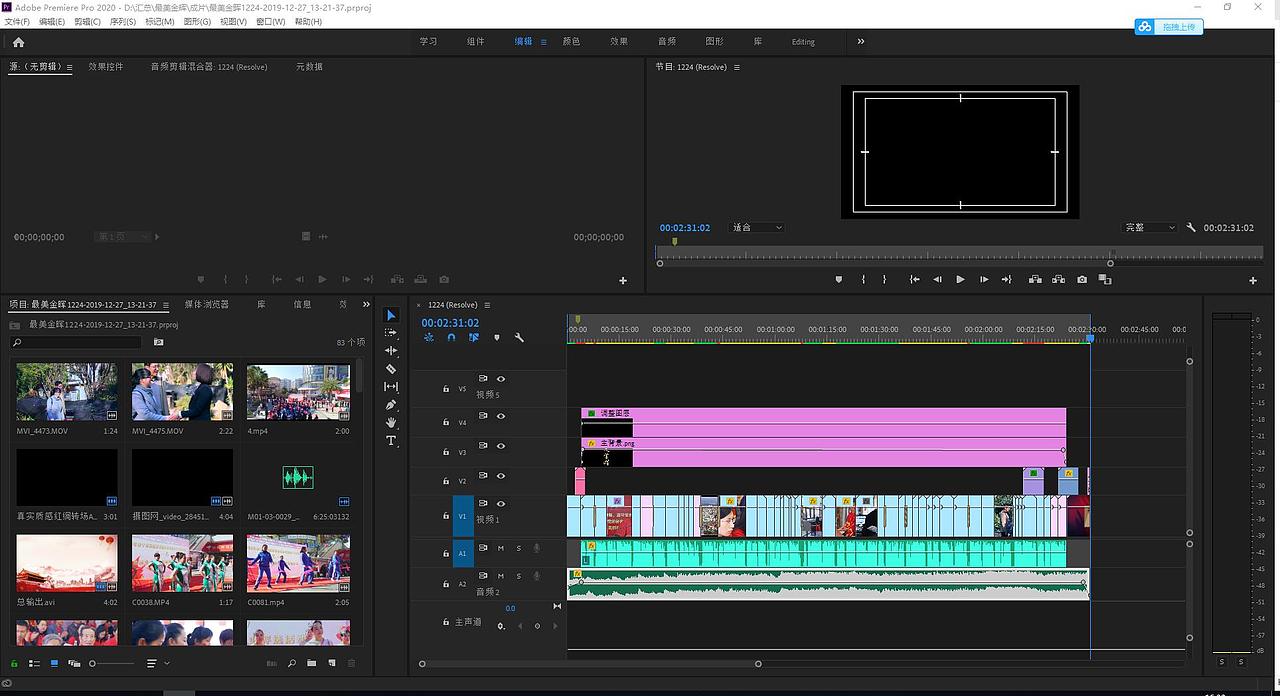
Task: Open the 窗口(W) menu
Action: pos(270,21)
